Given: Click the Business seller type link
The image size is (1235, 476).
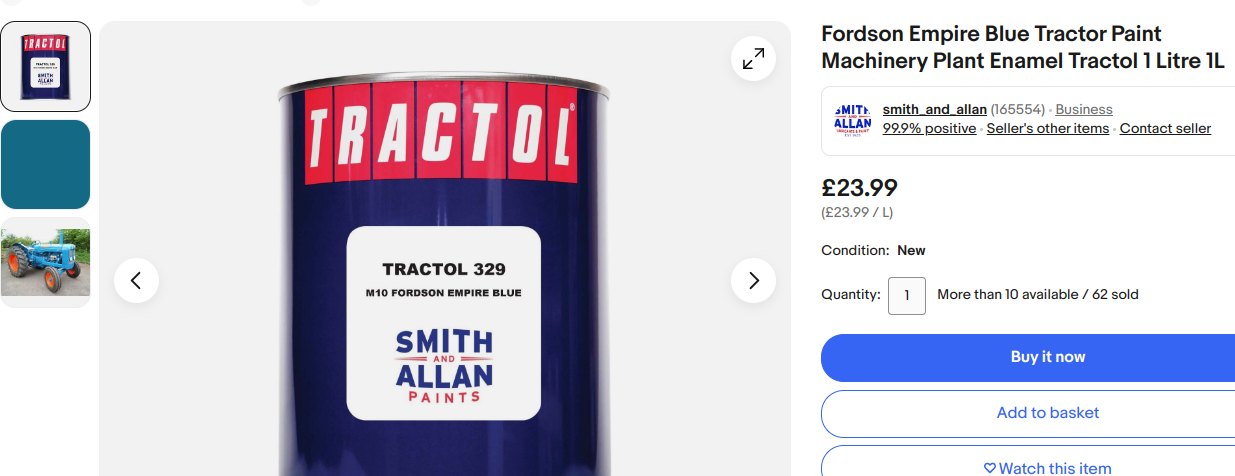Looking at the screenshot, I should click(x=1084, y=109).
